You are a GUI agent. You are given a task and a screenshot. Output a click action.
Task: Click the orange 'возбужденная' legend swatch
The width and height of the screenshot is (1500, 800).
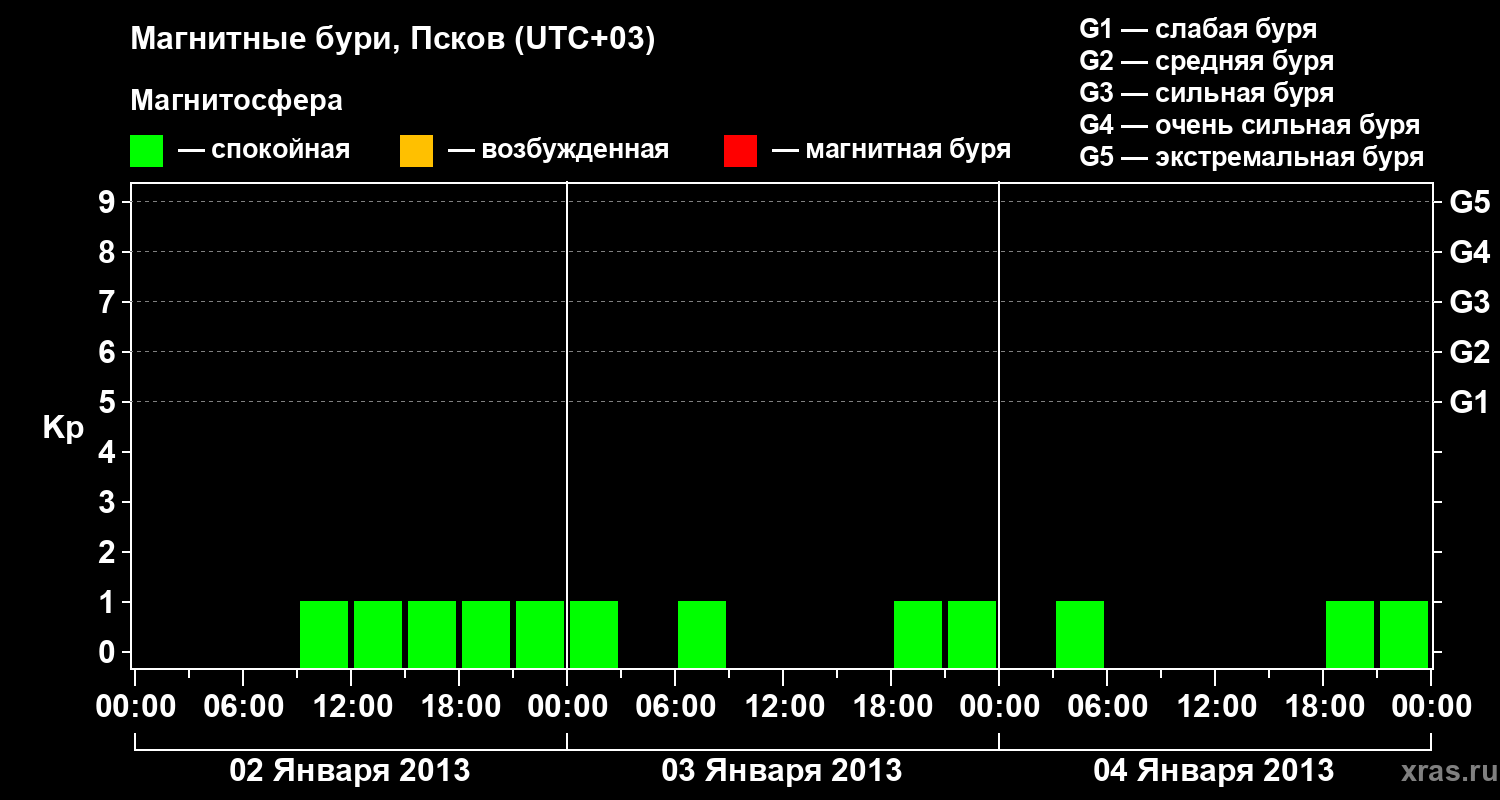point(416,151)
